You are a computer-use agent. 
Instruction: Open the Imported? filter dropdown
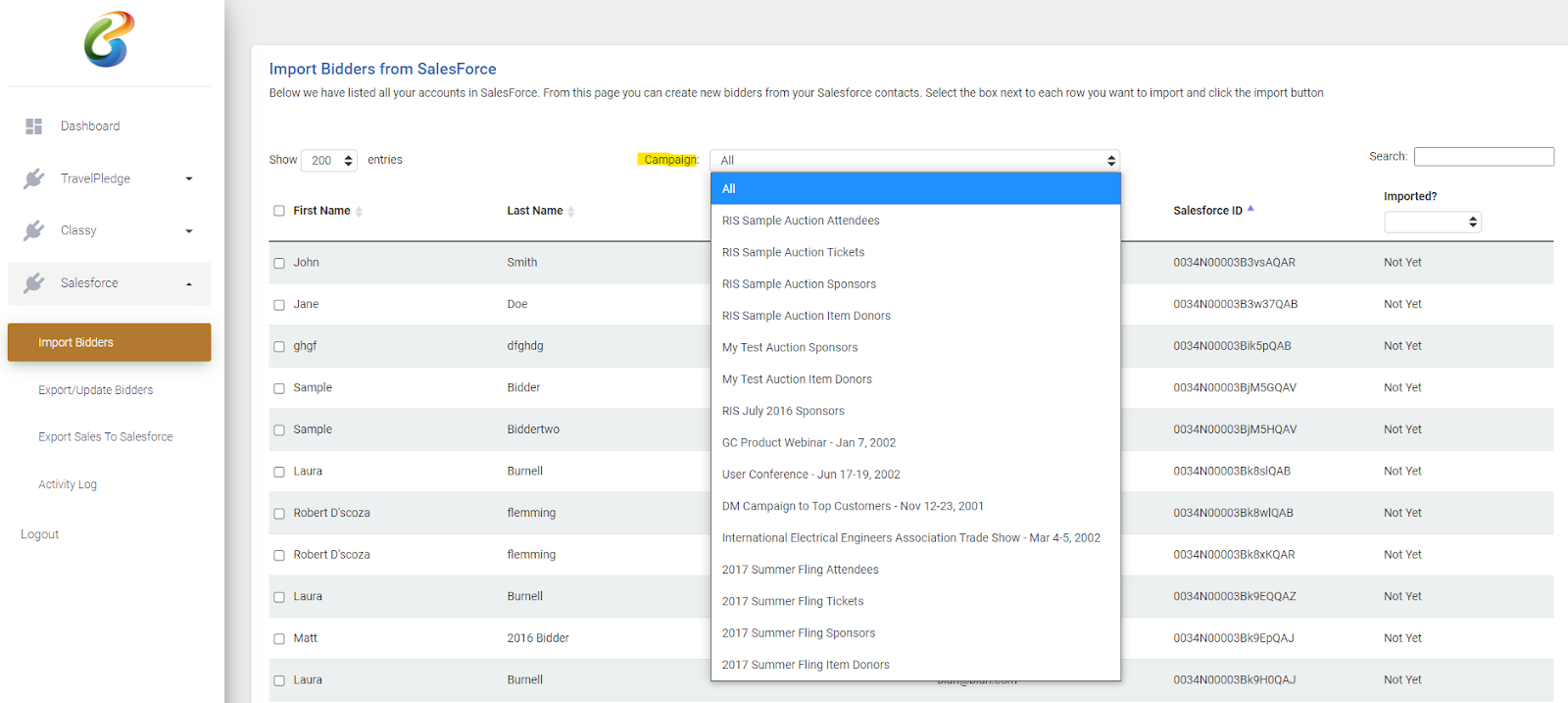[1433, 222]
